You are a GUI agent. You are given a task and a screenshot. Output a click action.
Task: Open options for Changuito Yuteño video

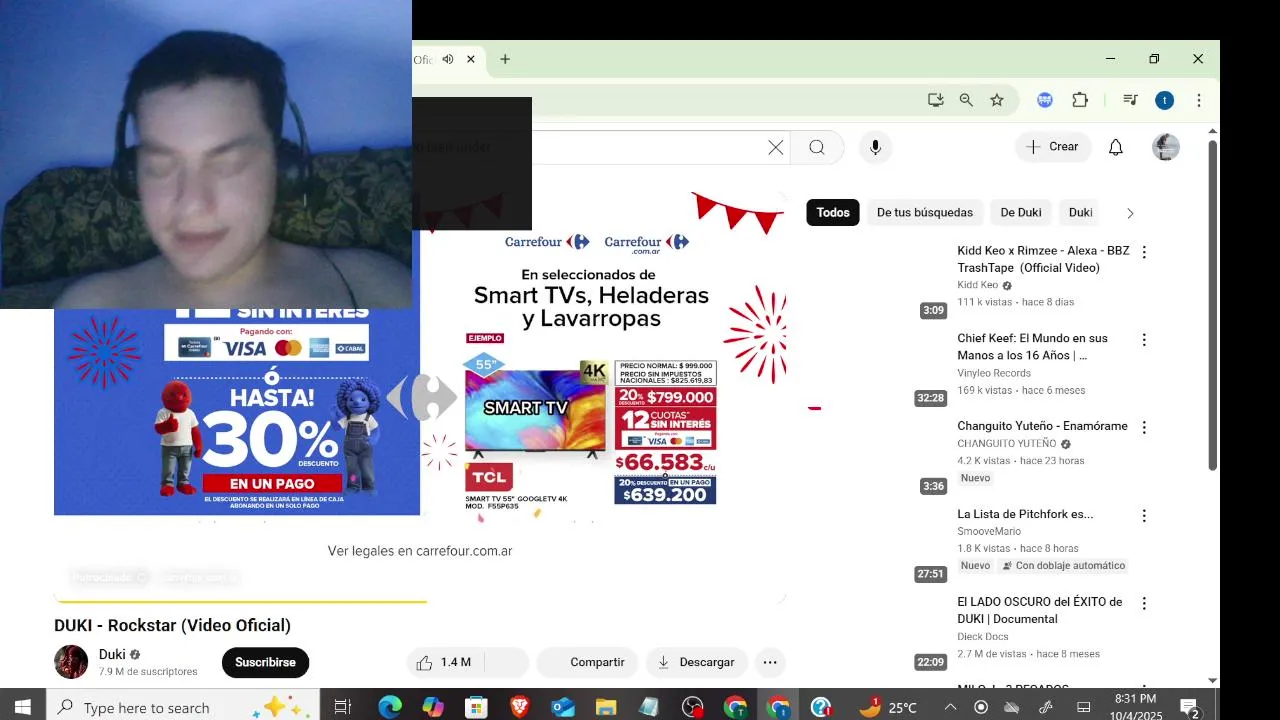pos(1144,427)
